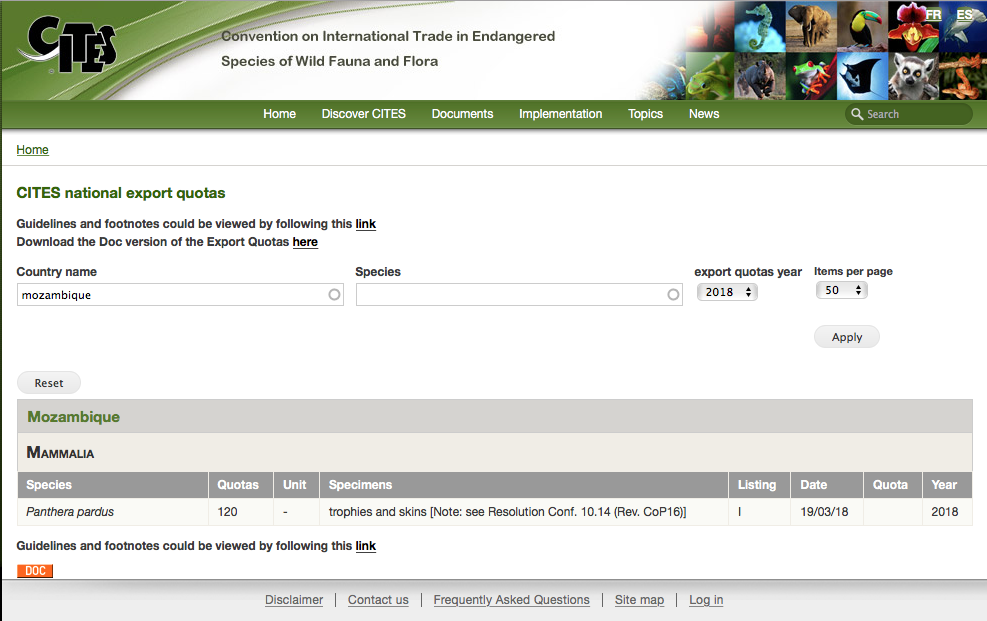Go to the Topics menu item
Image resolution: width=987 pixels, height=621 pixels.
pos(645,114)
